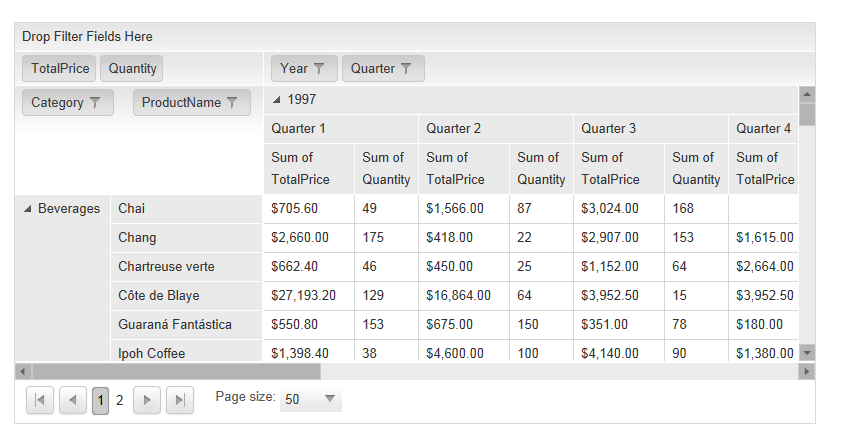Open page 2 of the grid

[x=120, y=401]
